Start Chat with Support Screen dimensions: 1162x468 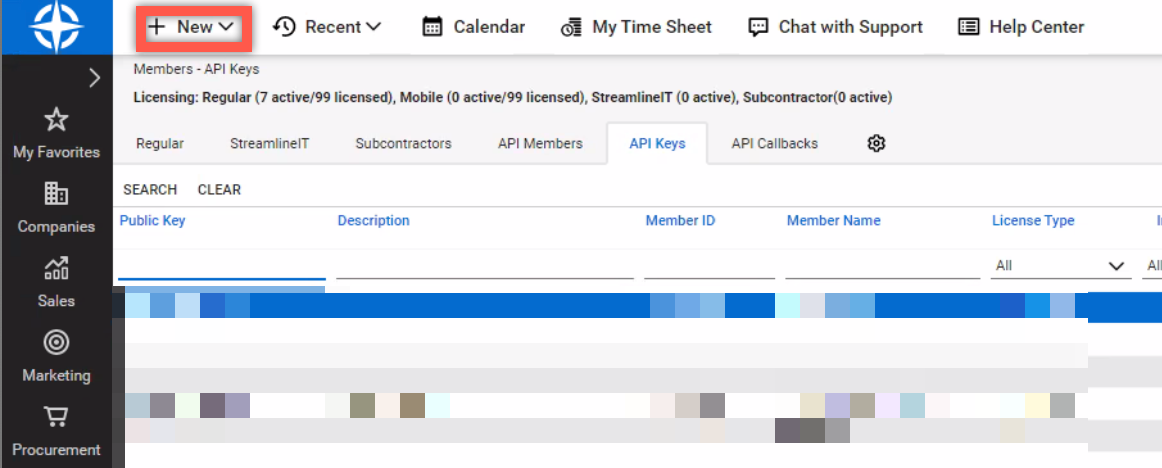click(835, 27)
